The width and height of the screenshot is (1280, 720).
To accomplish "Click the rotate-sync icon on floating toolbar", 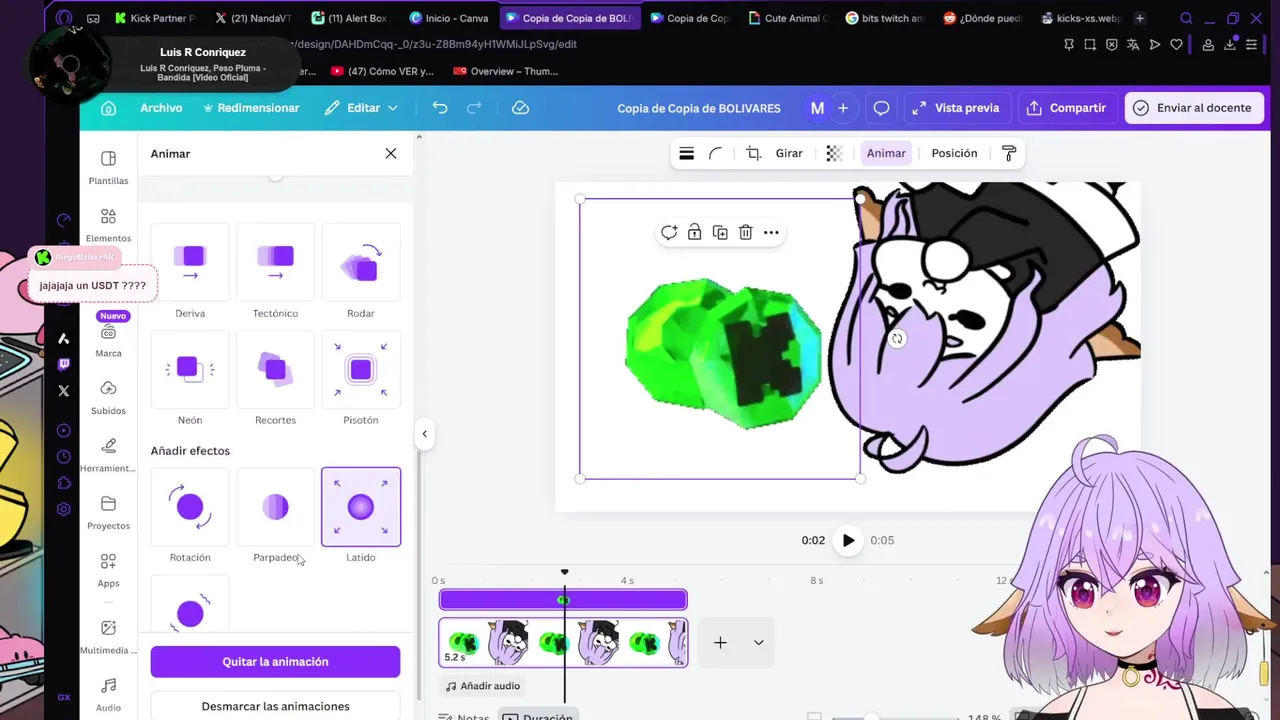I will click(x=669, y=232).
